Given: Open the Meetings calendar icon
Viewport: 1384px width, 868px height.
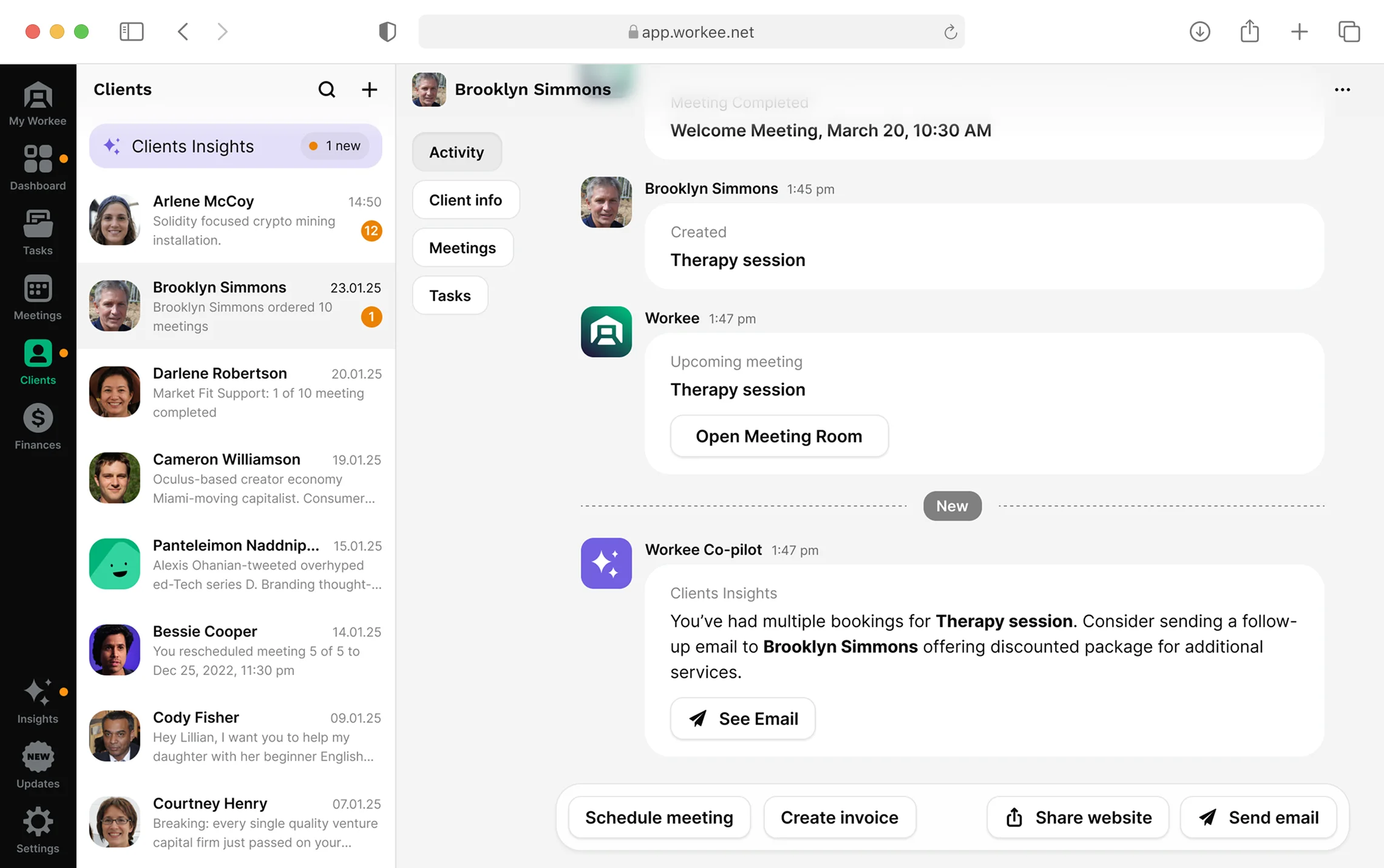Looking at the screenshot, I should (x=38, y=297).
